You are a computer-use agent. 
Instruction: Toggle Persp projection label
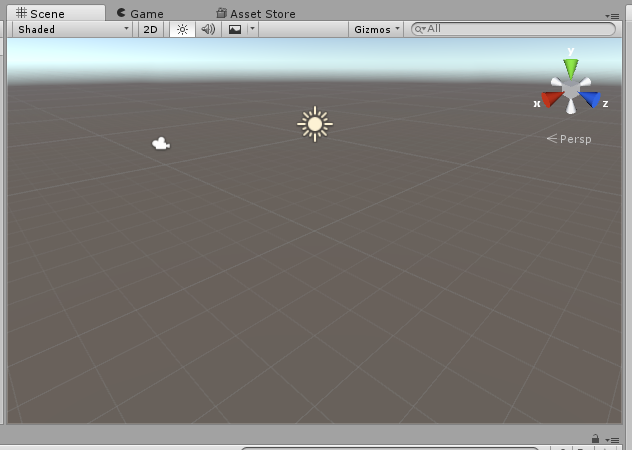[x=569, y=139]
